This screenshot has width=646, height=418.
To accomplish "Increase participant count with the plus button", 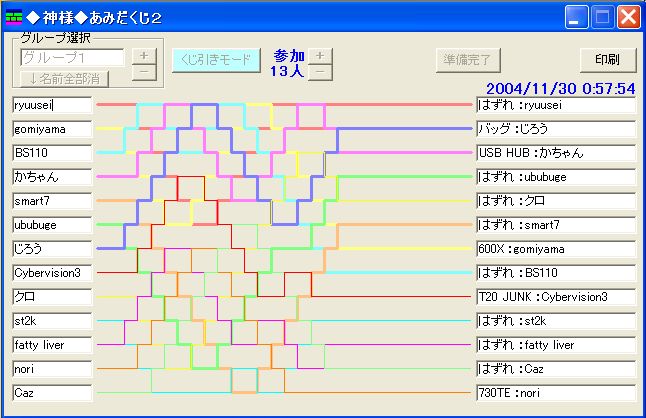I will [319, 55].
